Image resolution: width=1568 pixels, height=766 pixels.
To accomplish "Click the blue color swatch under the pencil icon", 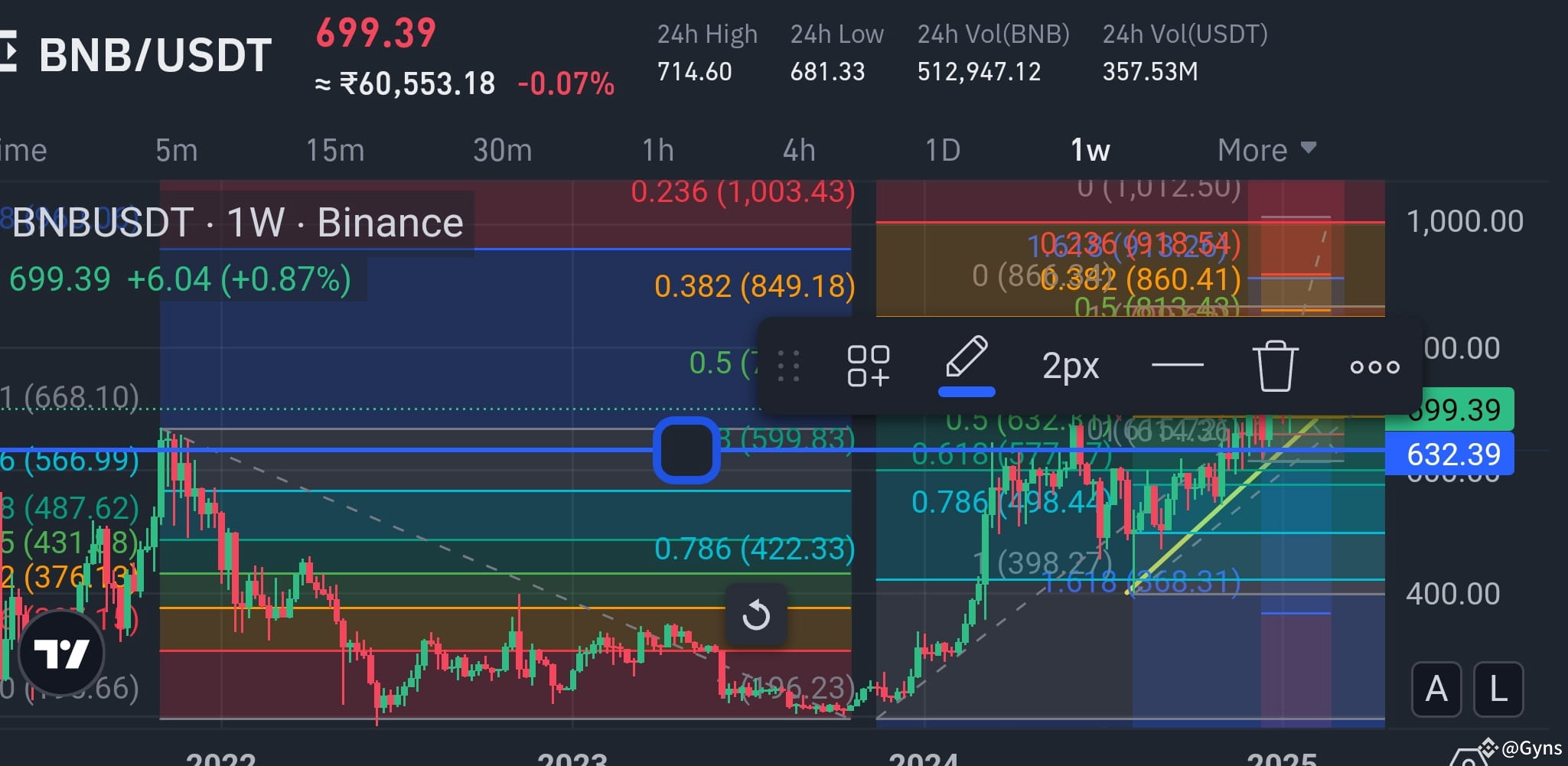I will 966,392.
